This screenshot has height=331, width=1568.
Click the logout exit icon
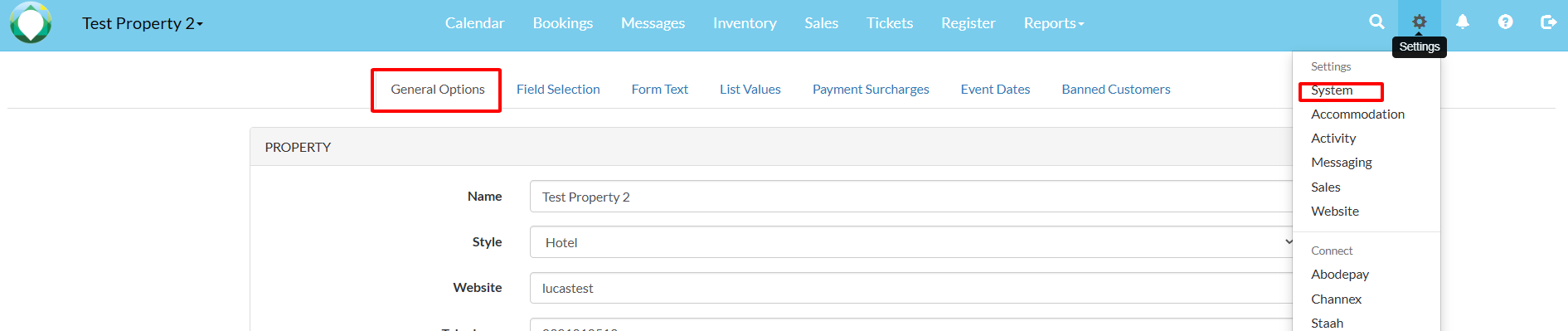pos(1548,22)
